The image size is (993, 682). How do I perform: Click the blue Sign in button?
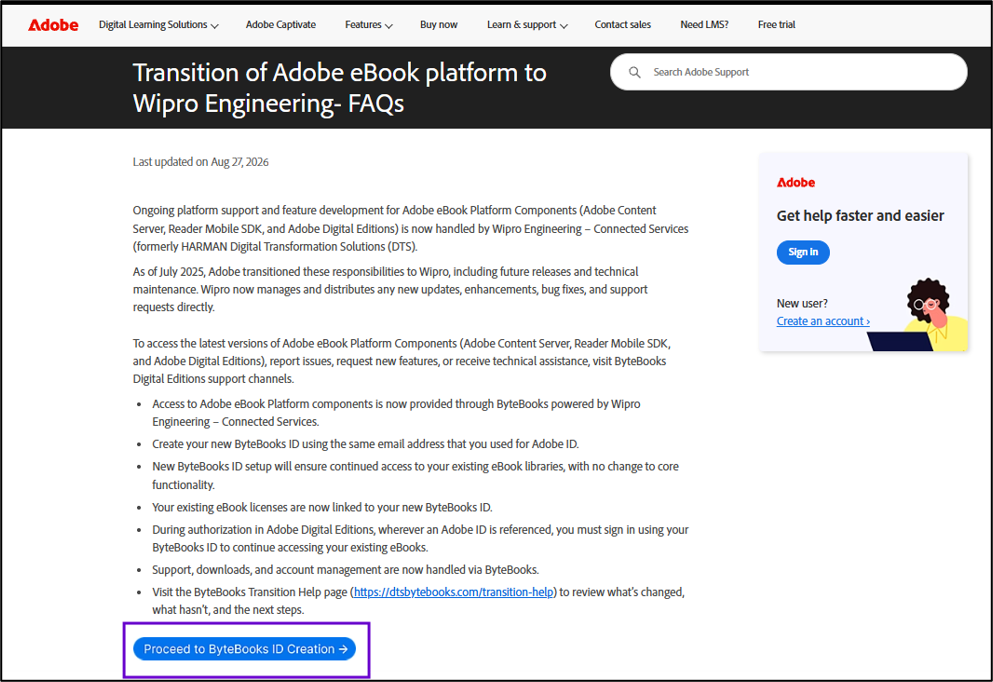point(803,252)
